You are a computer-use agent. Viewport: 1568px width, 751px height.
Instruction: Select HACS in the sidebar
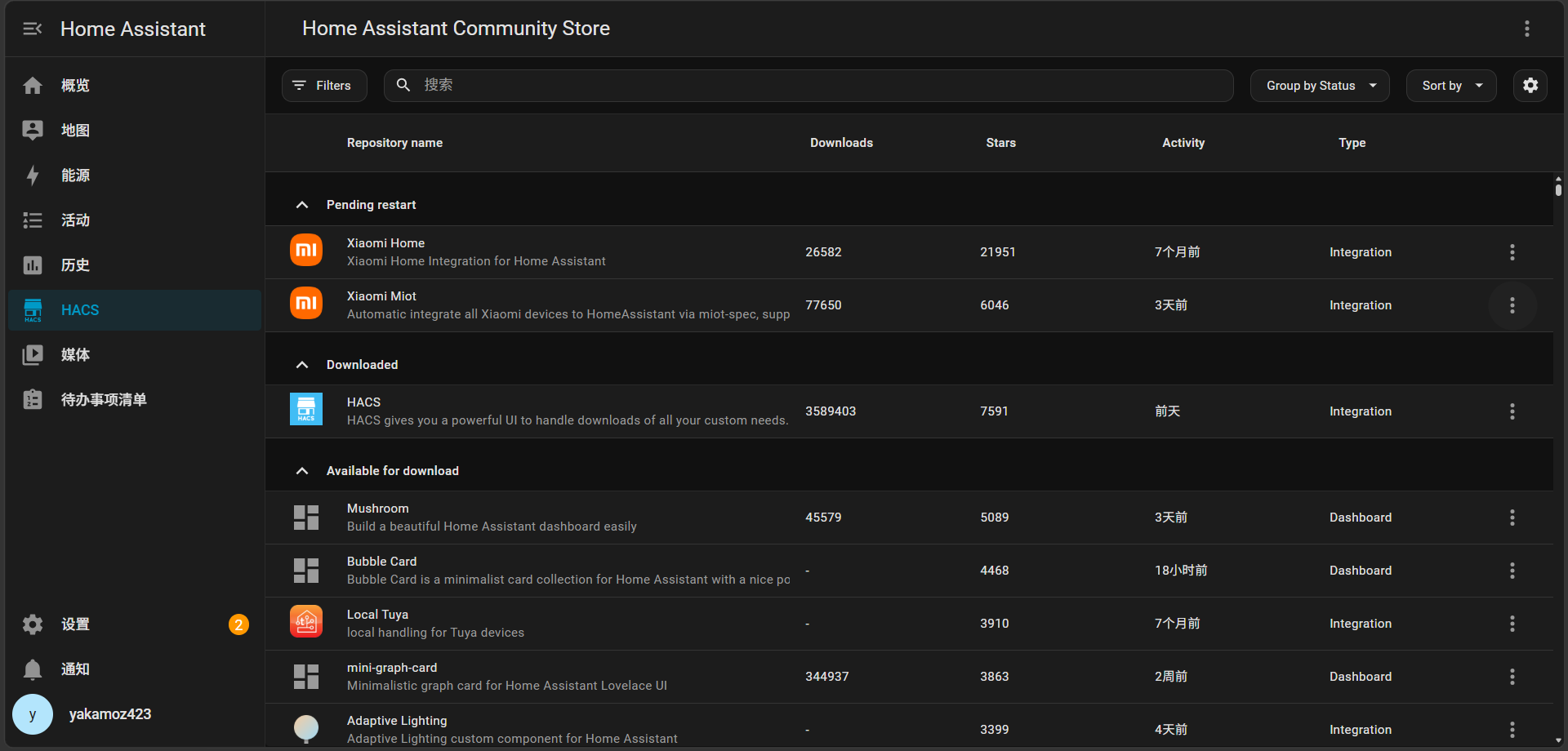point(135,310)
